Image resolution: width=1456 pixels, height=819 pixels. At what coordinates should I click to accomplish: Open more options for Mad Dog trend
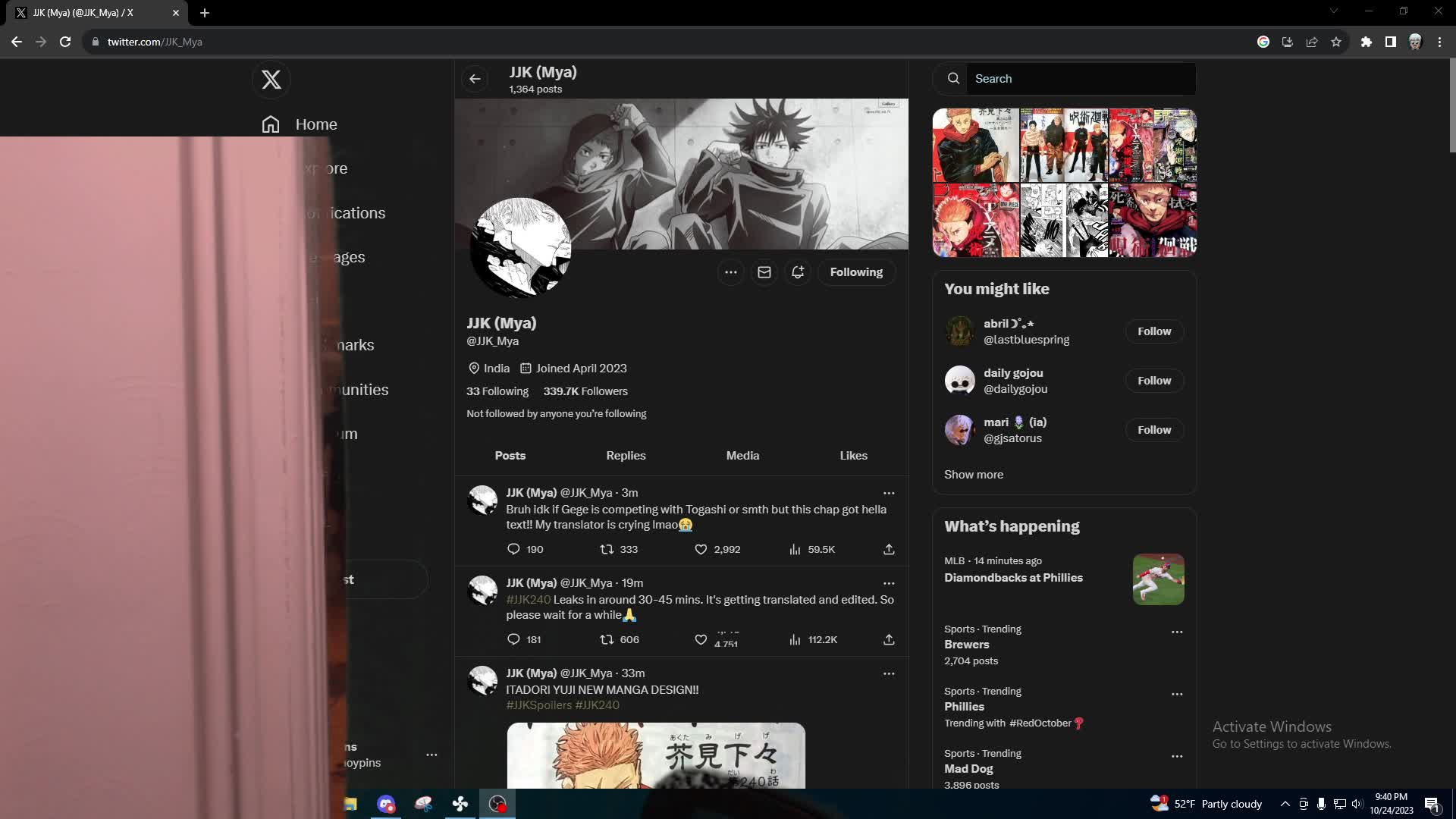coord(1177,756)
